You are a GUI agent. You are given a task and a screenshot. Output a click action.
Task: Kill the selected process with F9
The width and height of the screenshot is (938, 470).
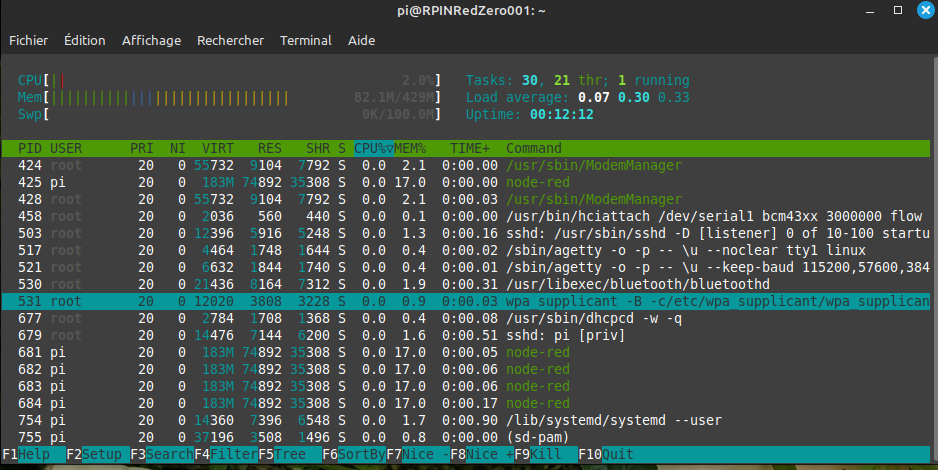coord(544,454)
